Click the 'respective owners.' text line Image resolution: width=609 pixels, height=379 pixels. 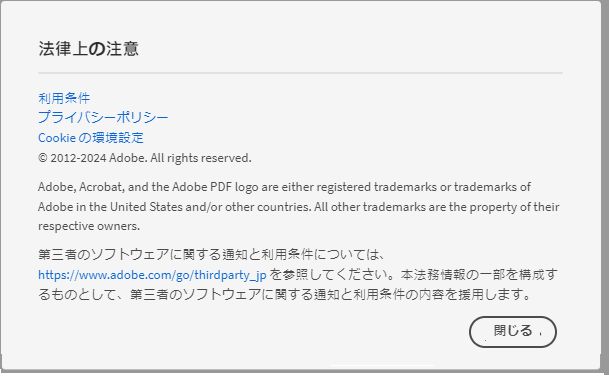pos(89,226)
